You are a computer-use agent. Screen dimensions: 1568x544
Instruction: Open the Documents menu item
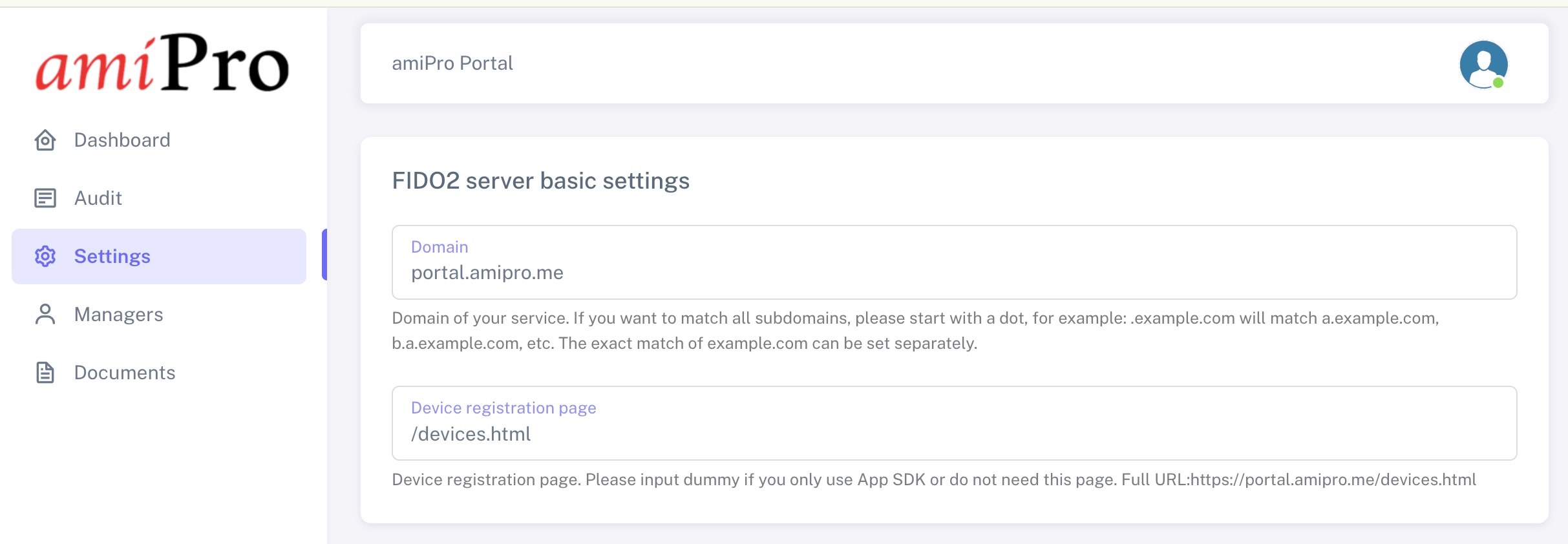click(x=125, y=373)
